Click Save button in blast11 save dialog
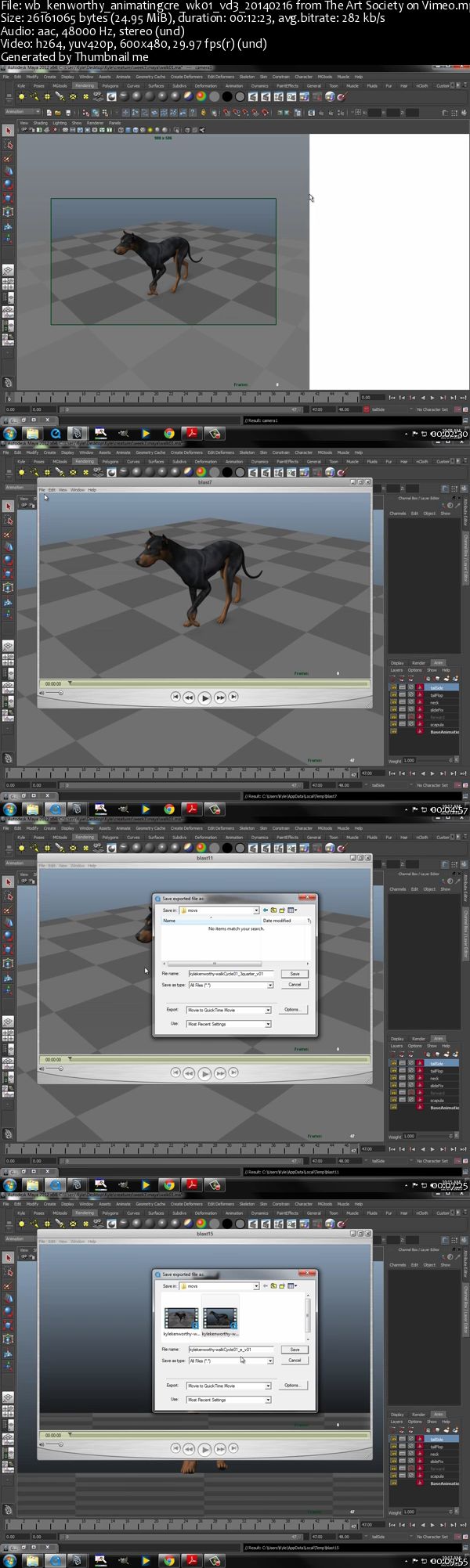 (x=295, y=974)
